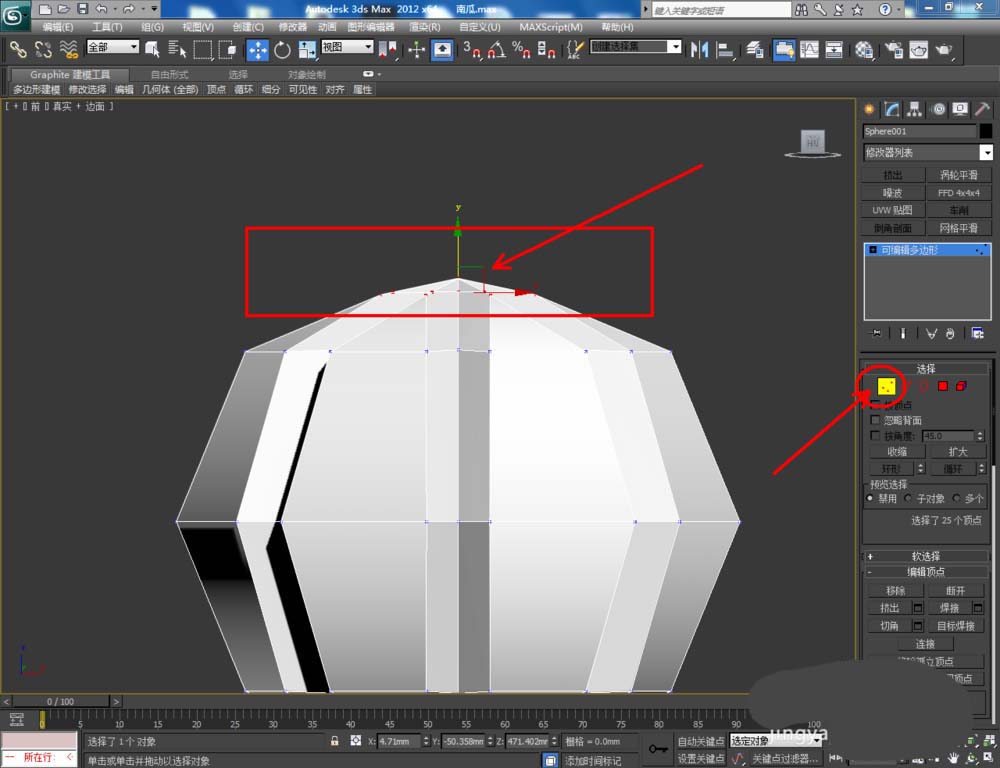Switch to the Motion command panel tab
This screenshot has height=768, width=1000.
[x=938, y=109]
